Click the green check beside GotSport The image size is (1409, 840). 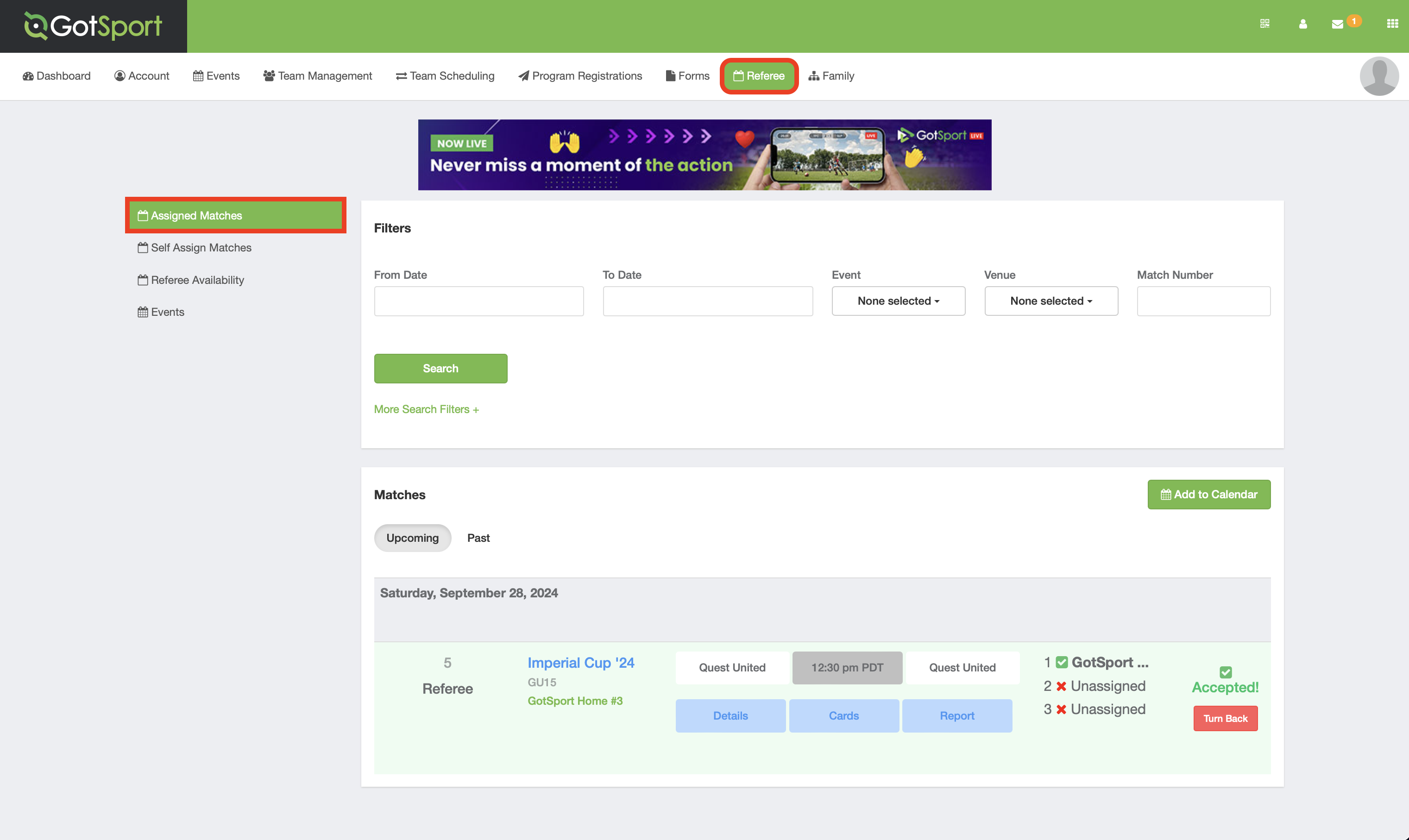[x=1062, y=662]
